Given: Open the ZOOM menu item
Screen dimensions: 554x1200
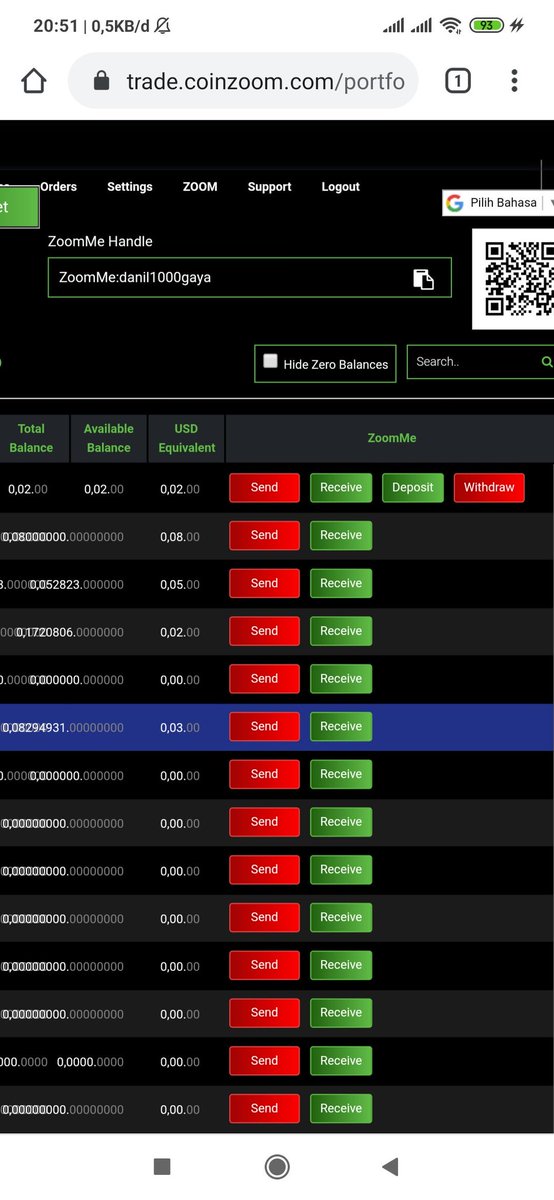Looking at the screenshot, I should 200,187.
